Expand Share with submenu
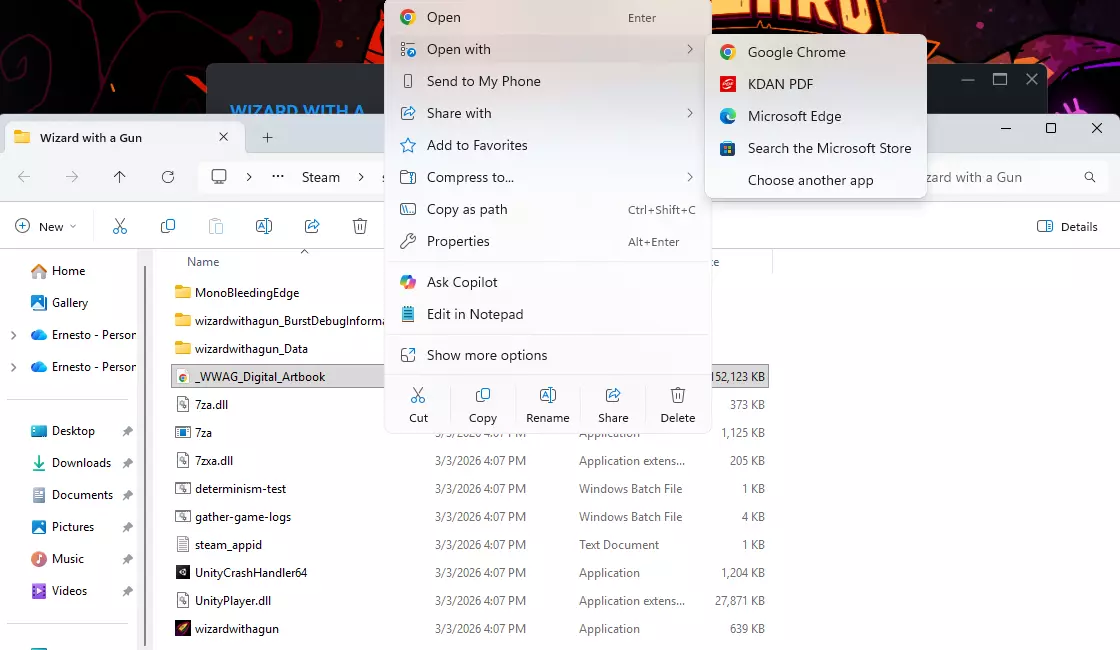1120x650 pixels. click(548, 114)
